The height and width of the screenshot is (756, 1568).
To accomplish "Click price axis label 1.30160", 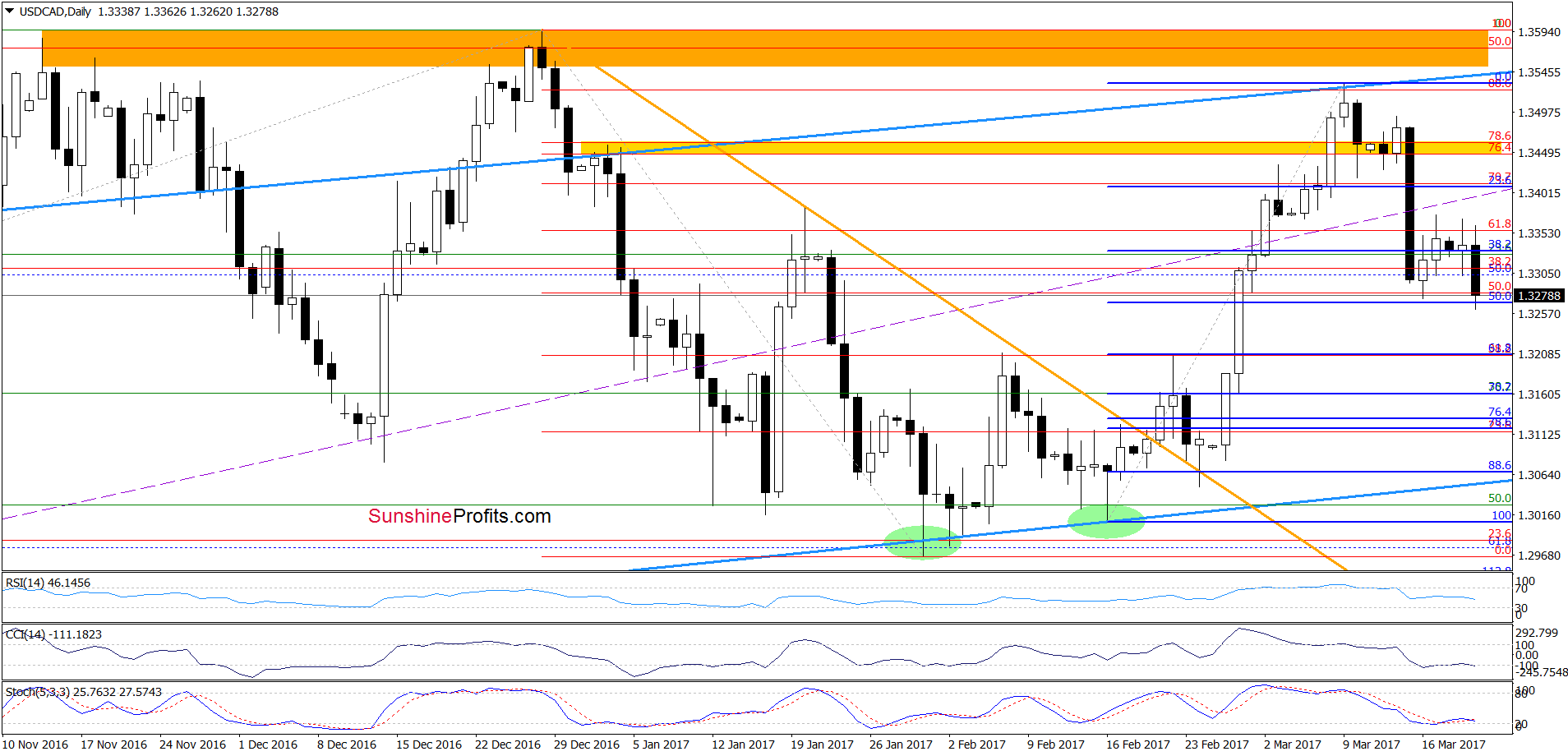I will 1538,515.
